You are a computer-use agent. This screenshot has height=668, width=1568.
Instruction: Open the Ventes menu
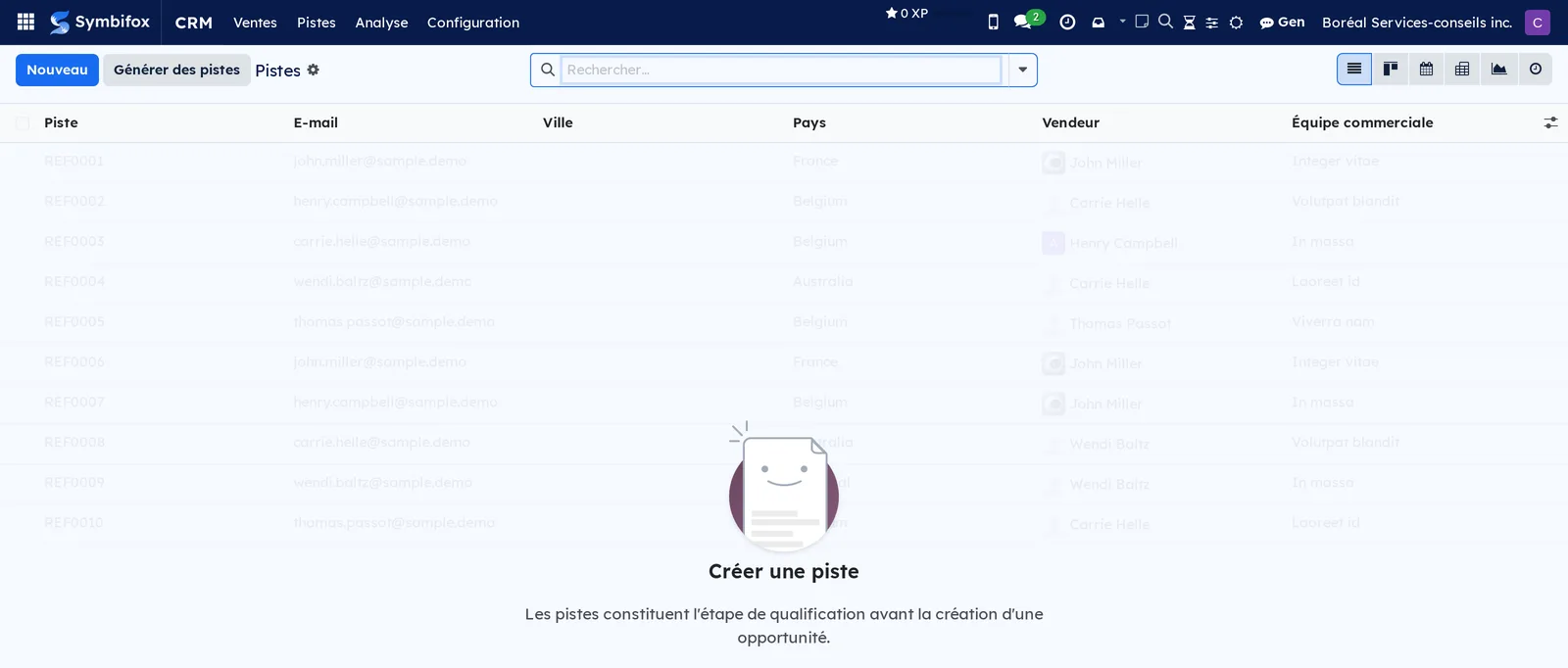coord(255,22)
